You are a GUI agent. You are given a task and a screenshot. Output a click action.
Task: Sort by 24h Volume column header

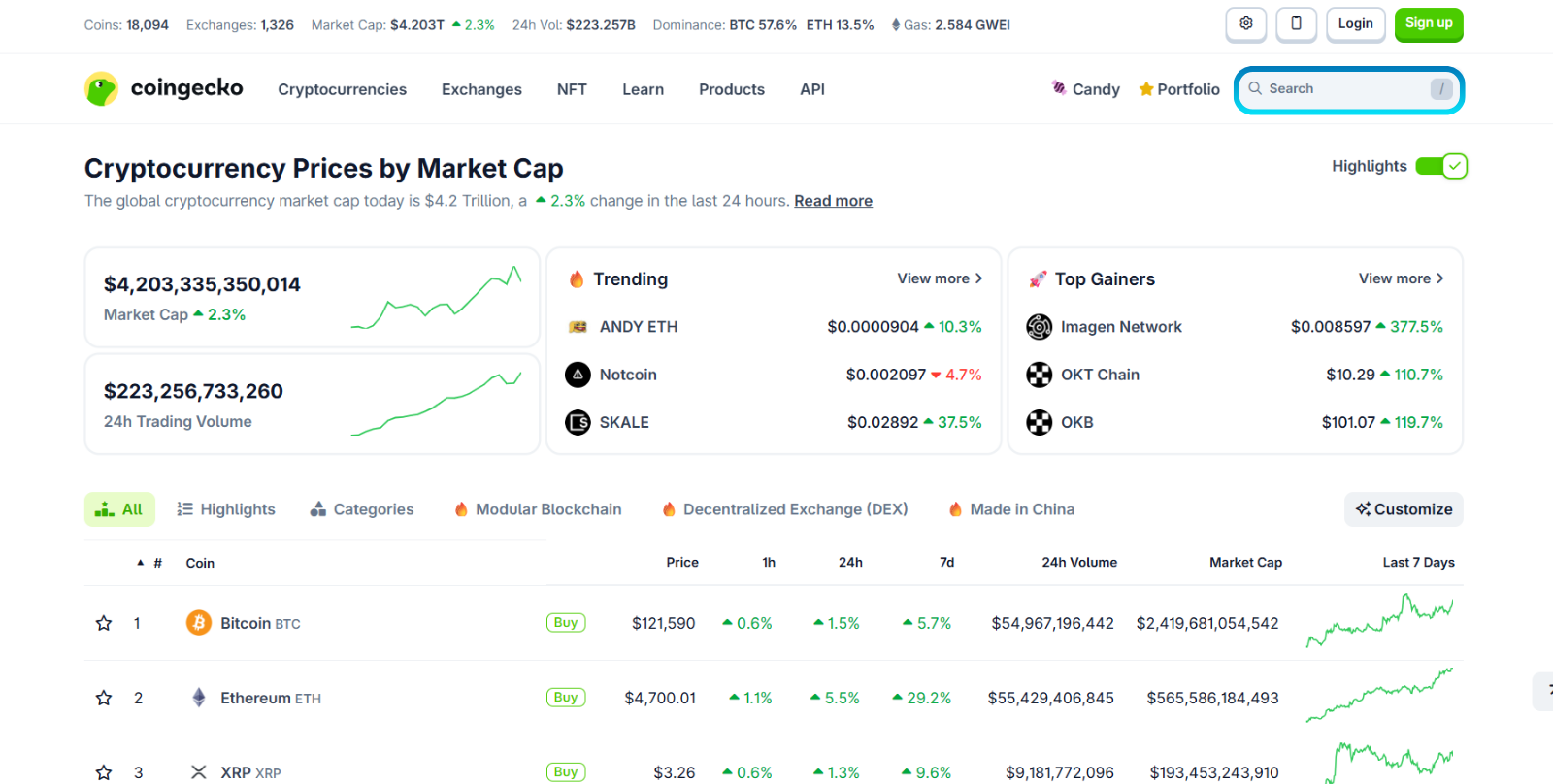(x=1079, y=563)
